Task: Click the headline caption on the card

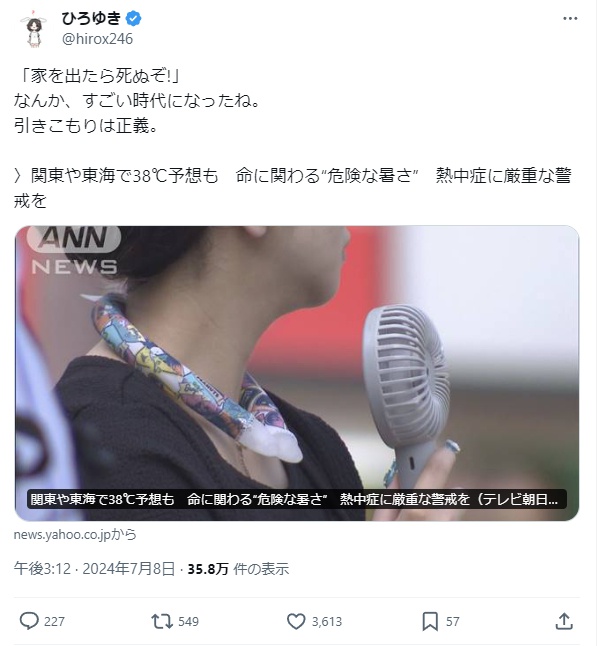Action: (297, 499)
